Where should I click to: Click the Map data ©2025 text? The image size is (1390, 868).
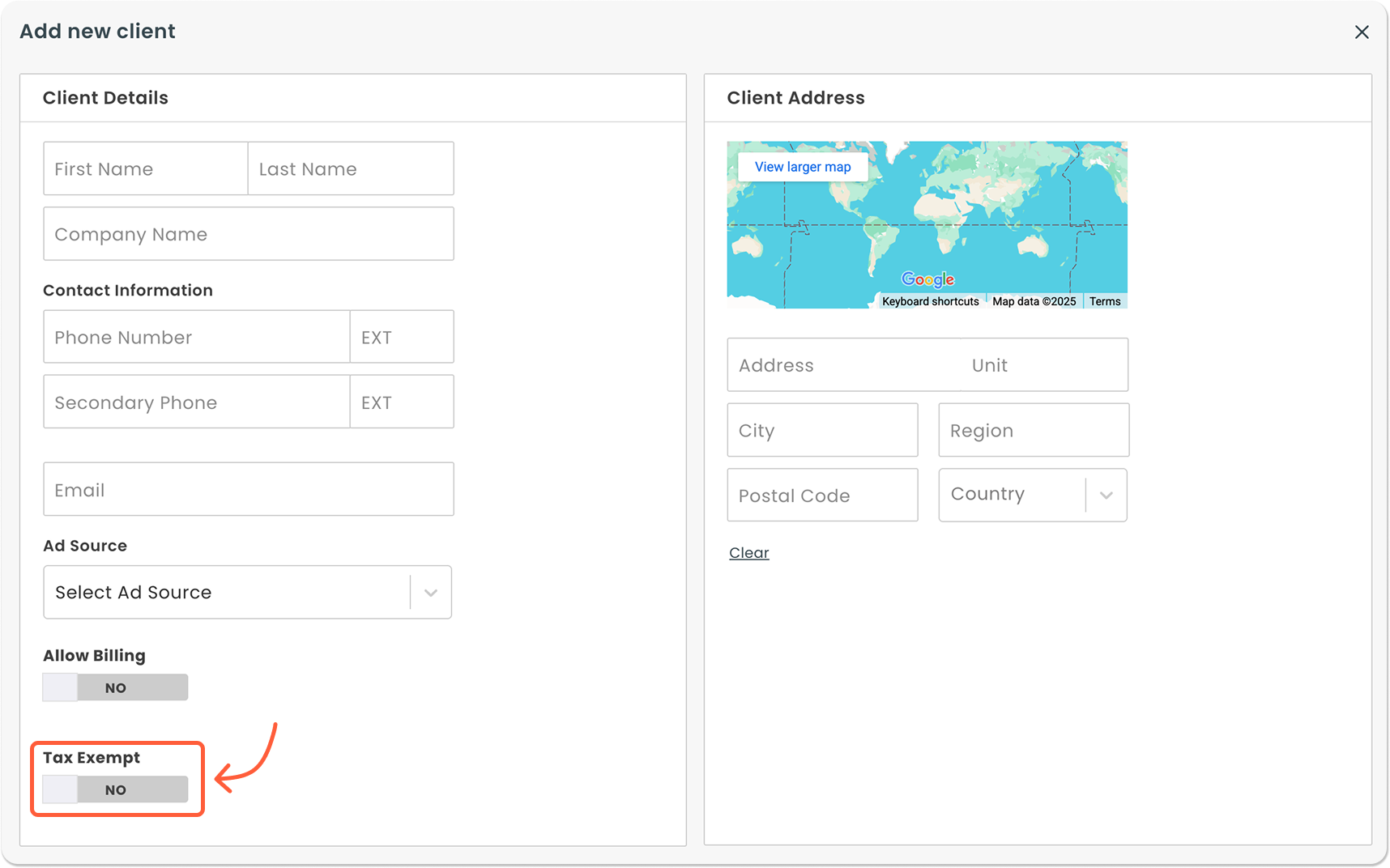click(x=1034, y=301)
